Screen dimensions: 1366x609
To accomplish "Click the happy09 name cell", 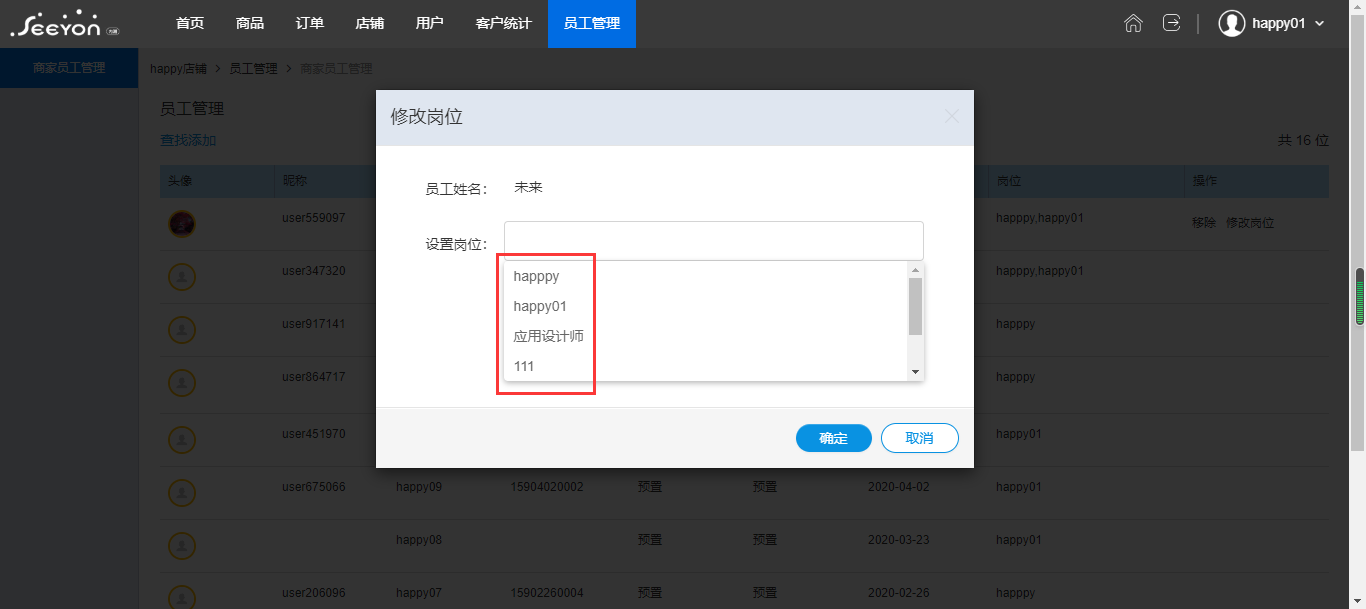I will (419, 487).
